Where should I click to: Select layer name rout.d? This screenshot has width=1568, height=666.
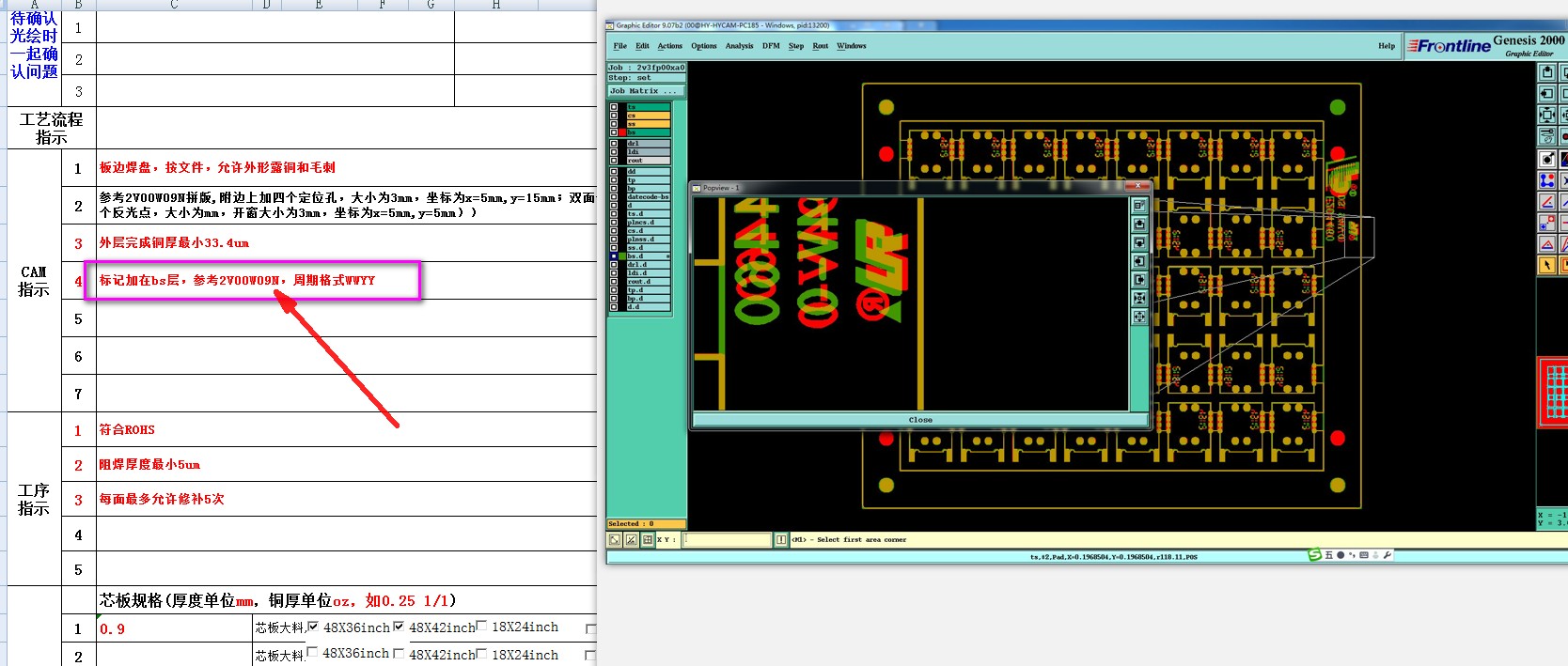pyautogui.click(x=648, y=282)
